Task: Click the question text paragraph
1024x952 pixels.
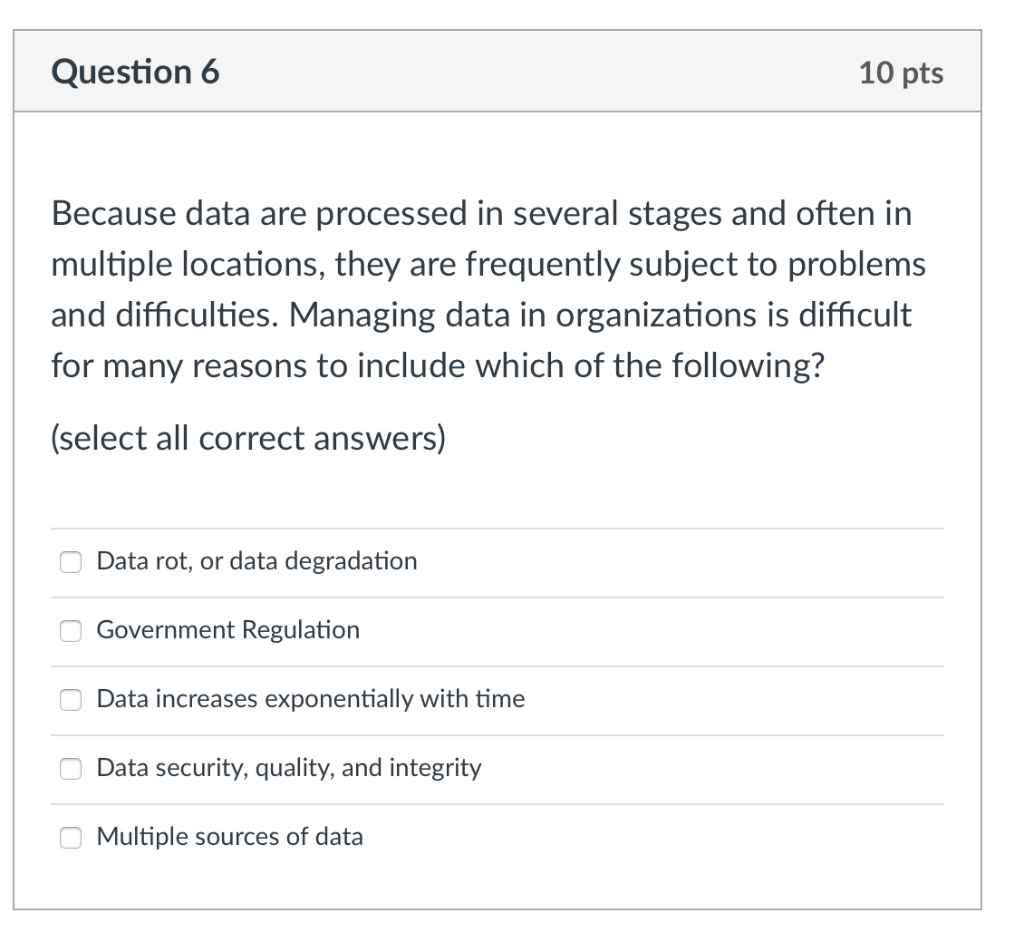Action: click(x=489, y=289)
